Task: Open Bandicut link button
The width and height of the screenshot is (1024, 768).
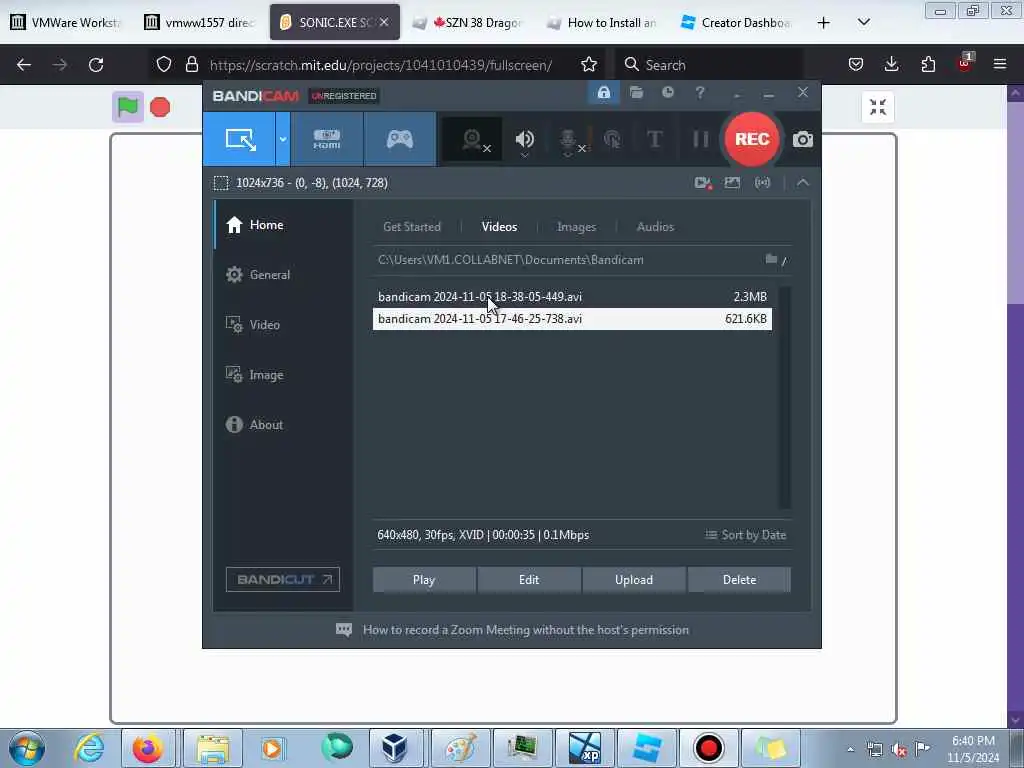Action: coord(283,579)
